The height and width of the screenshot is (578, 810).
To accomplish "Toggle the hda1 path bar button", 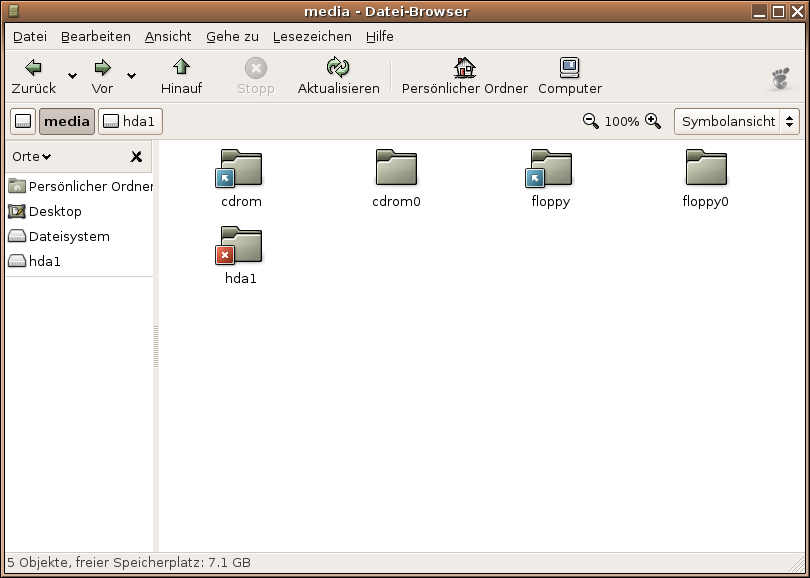I will (130, 122).
